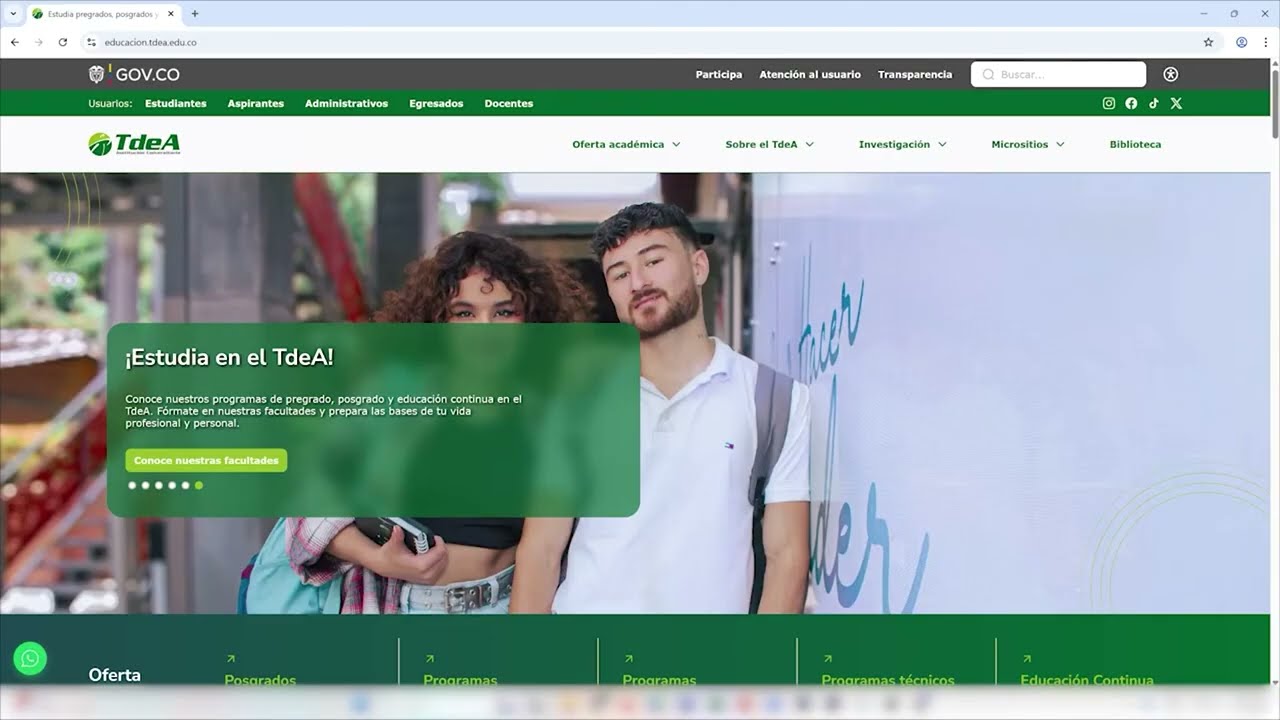1280x720 pixels.
Task: Open the Atención al usuario link
Action: coord(810,74)
